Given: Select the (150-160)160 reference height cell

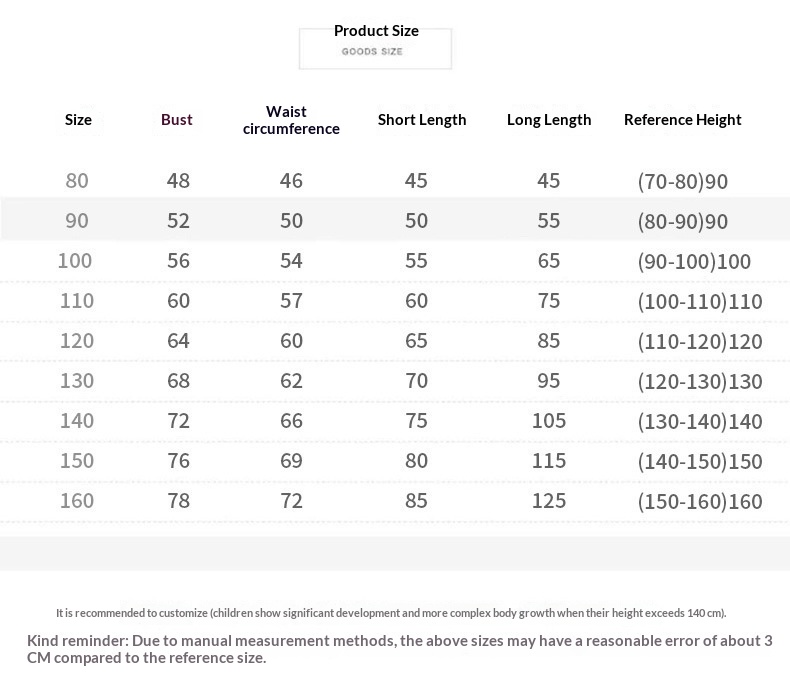Looking at the screenshot, I should point(700,502).
